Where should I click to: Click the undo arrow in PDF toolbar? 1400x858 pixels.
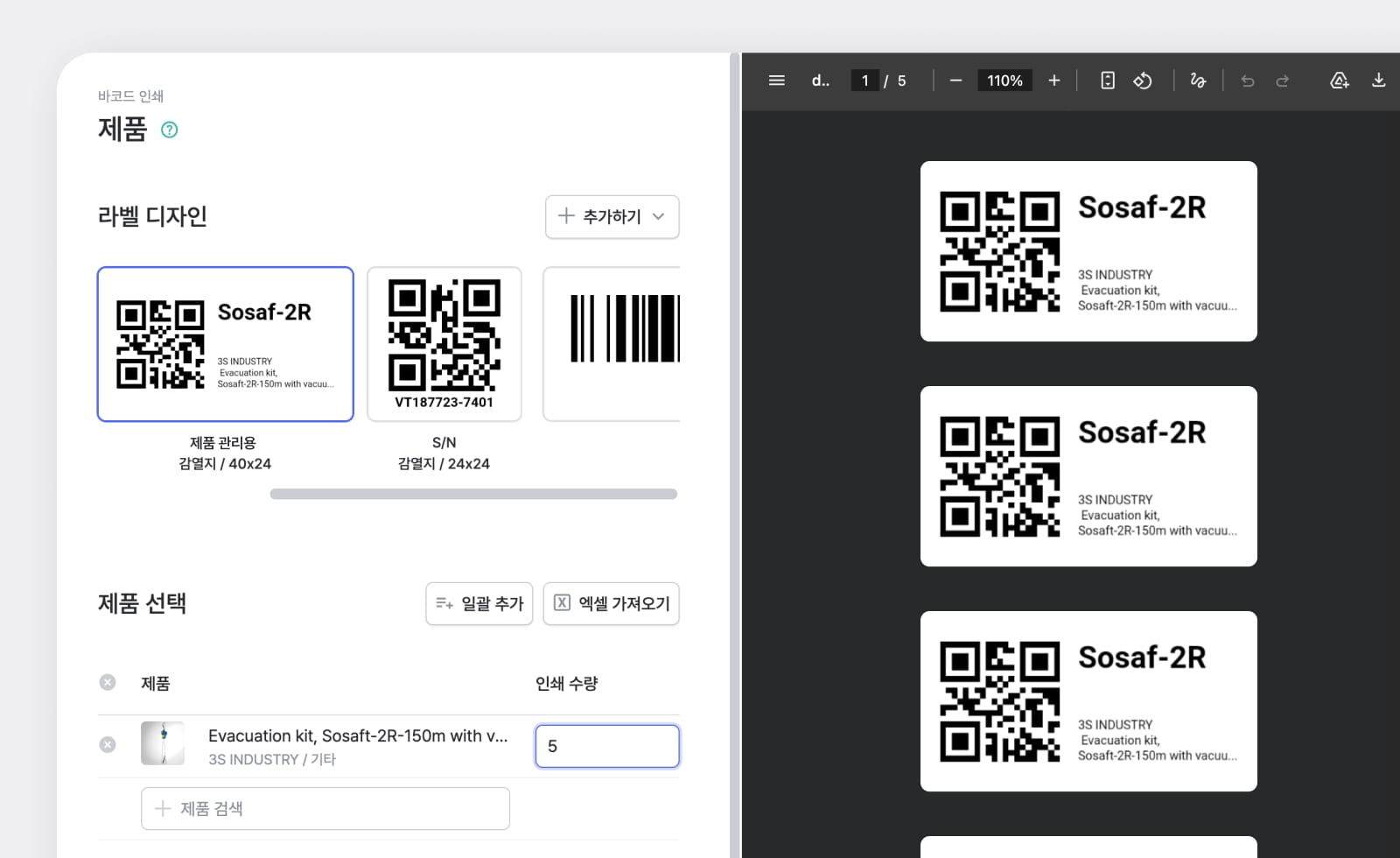click(1248, 81)
